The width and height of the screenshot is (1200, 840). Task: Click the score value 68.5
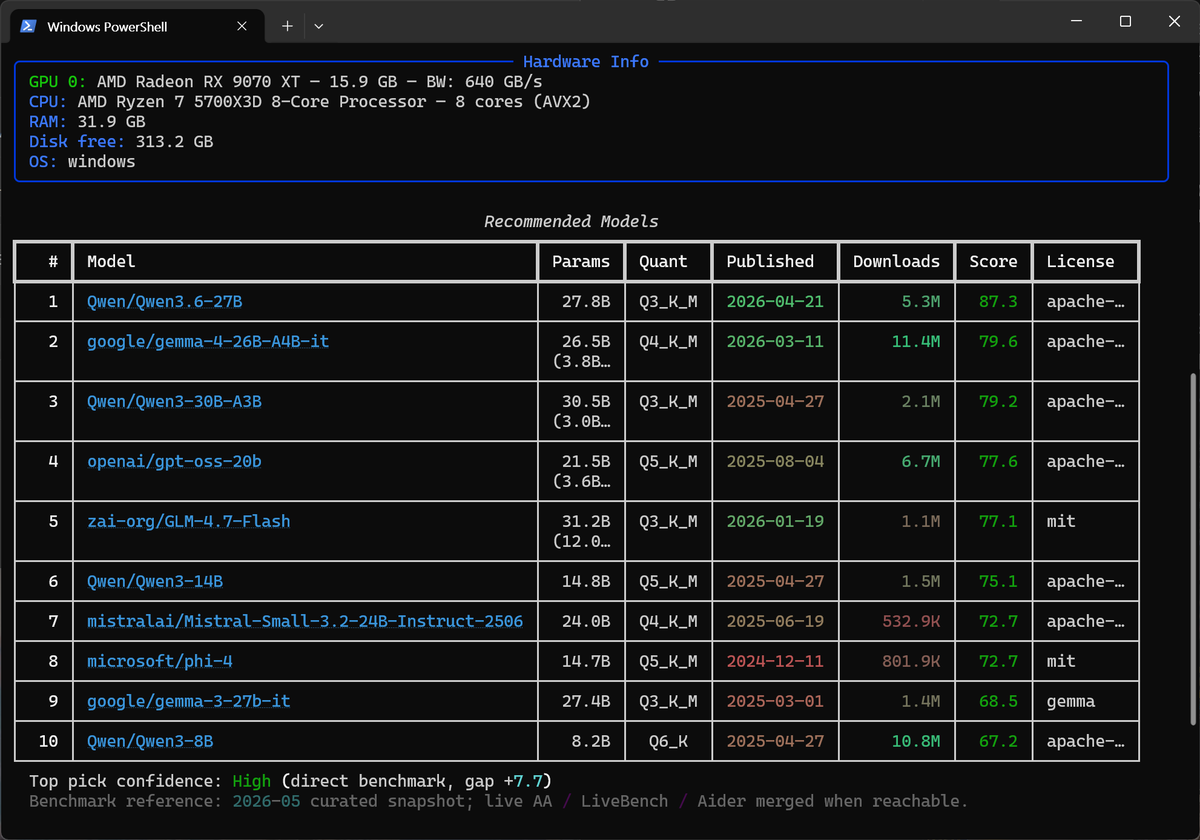pyautogui.click(x=998, y=701)
